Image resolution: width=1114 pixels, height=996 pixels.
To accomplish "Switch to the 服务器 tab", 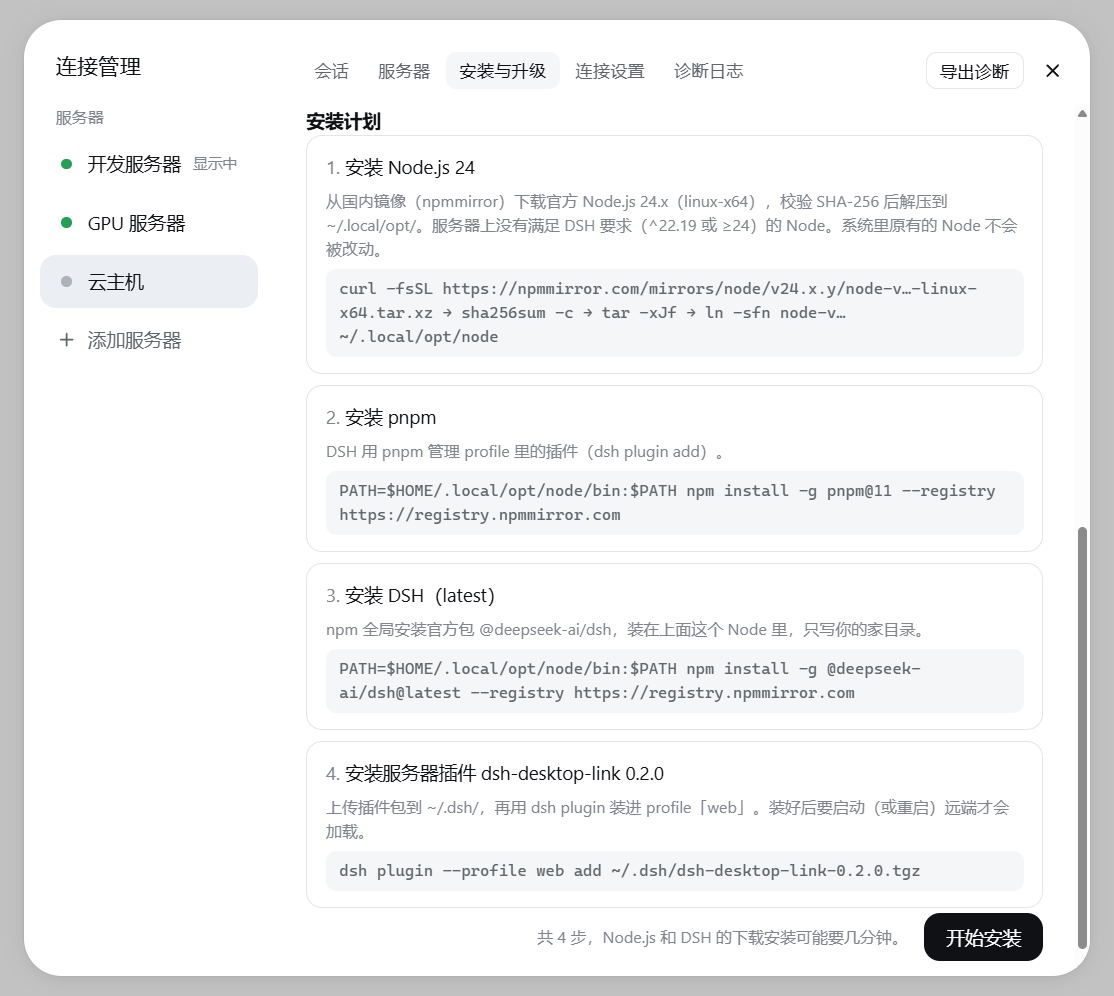I will (404, 71).
